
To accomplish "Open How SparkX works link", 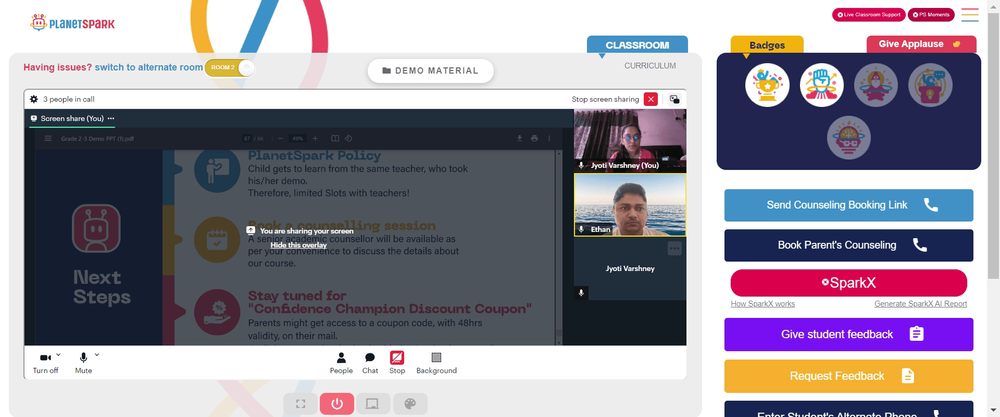I will pyautogui.click(x=763, y=304).
